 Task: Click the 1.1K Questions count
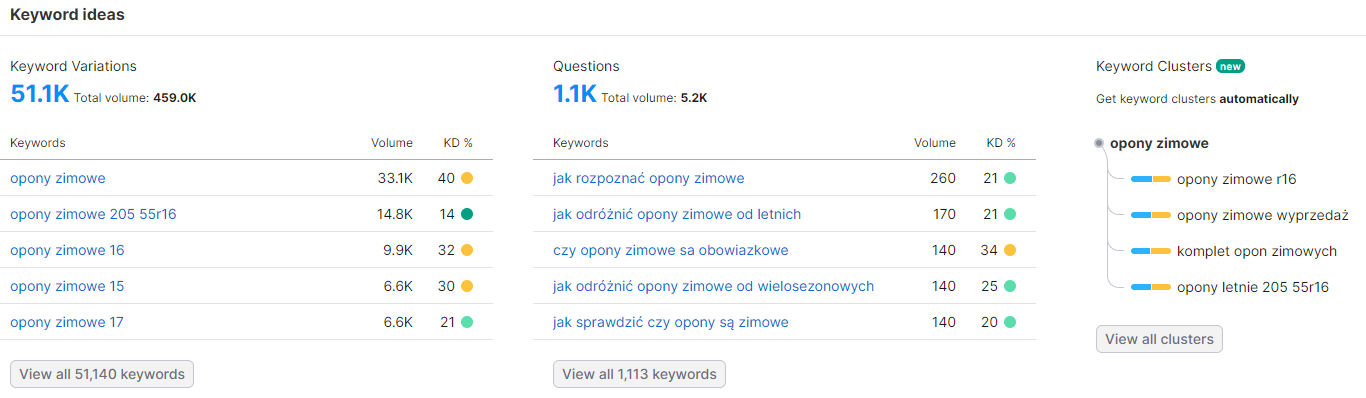coord(574,95)
